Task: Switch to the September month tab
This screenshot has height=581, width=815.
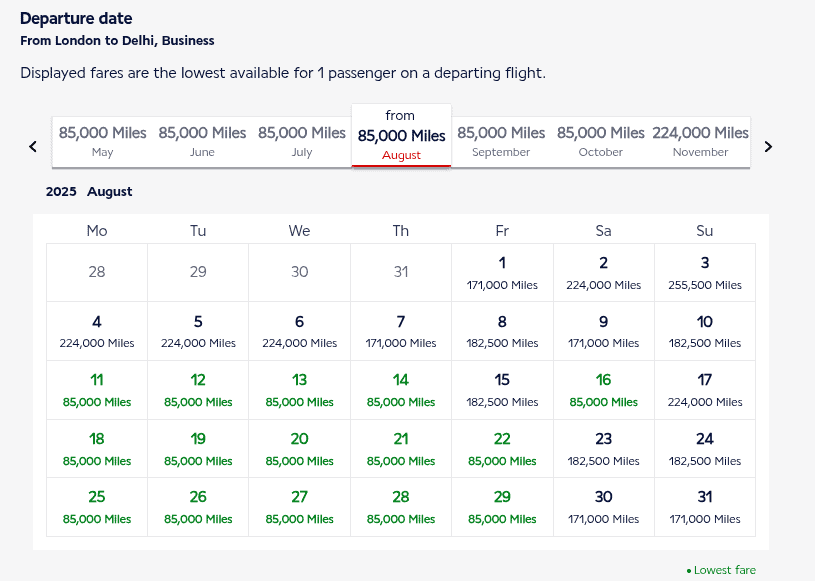Action: pyautogui.click(x=500, y=141)
